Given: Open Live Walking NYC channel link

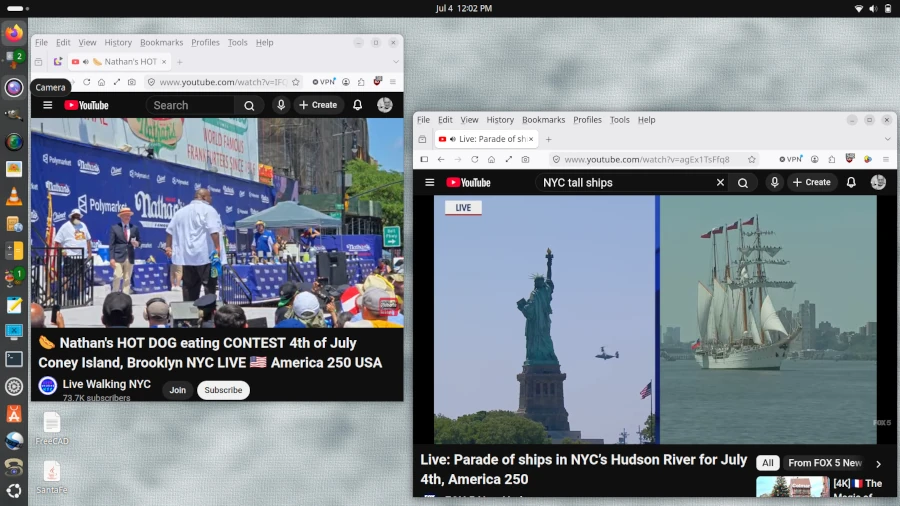Looking at the screenshot, I should [106, 384].
